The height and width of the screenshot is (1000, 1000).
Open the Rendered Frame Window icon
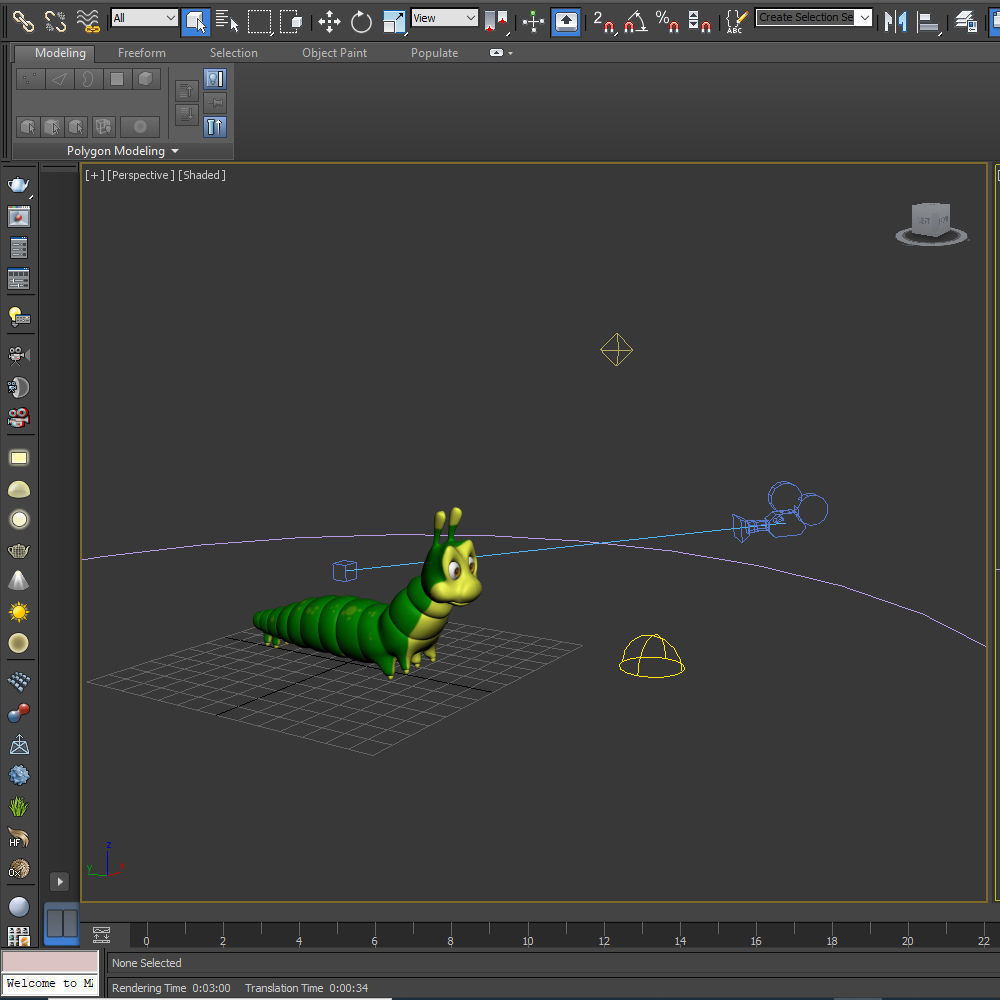18,217
